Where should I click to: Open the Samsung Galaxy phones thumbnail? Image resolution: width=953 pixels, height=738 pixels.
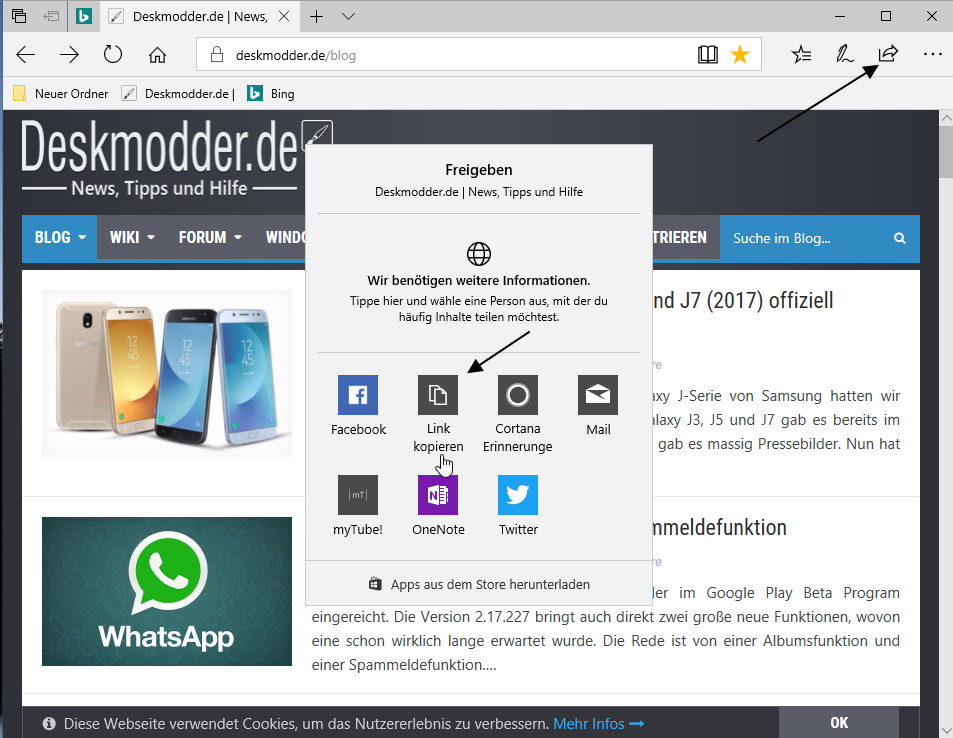[167, 373]
